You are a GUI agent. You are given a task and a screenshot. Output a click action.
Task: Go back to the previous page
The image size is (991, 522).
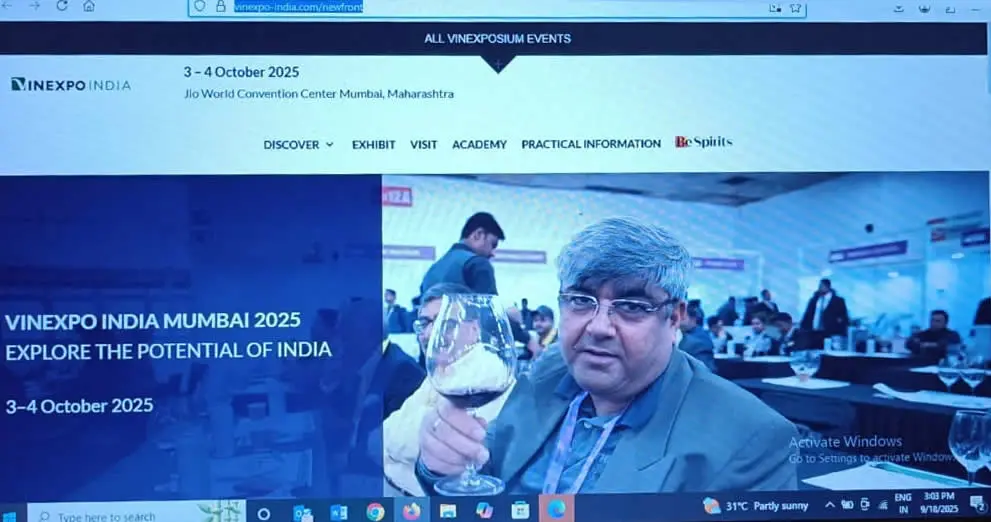point(6,6)
